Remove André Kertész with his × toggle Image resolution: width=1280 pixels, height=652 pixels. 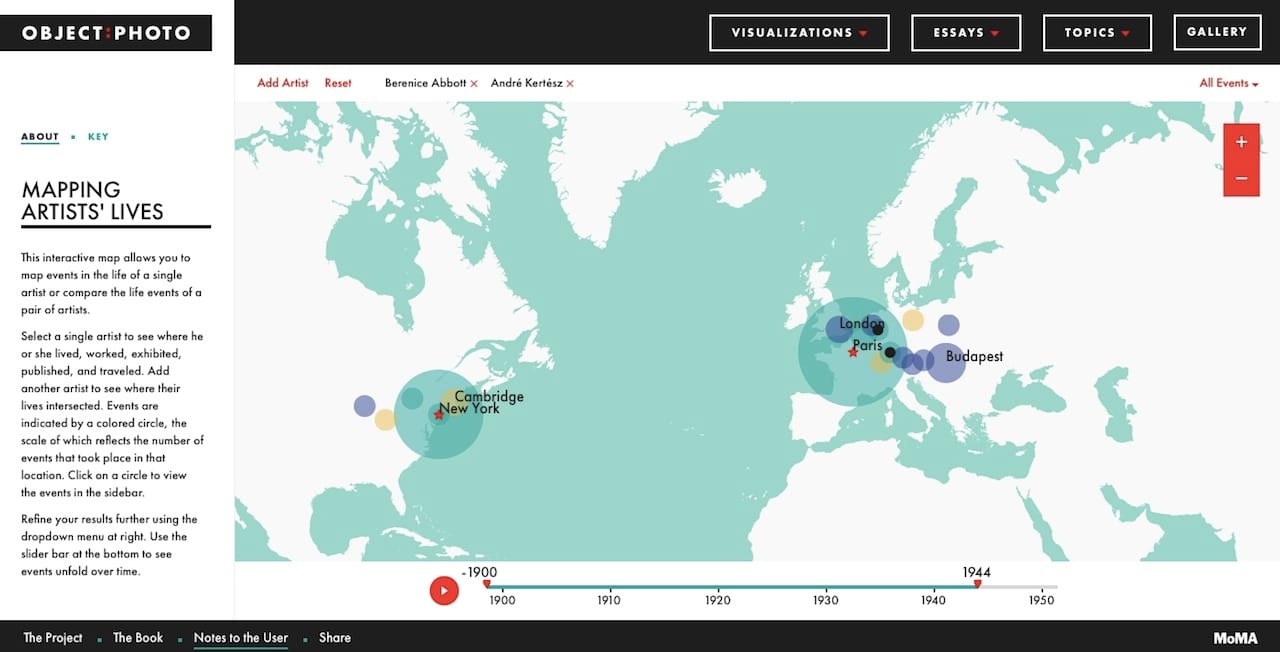pos(570,83)
